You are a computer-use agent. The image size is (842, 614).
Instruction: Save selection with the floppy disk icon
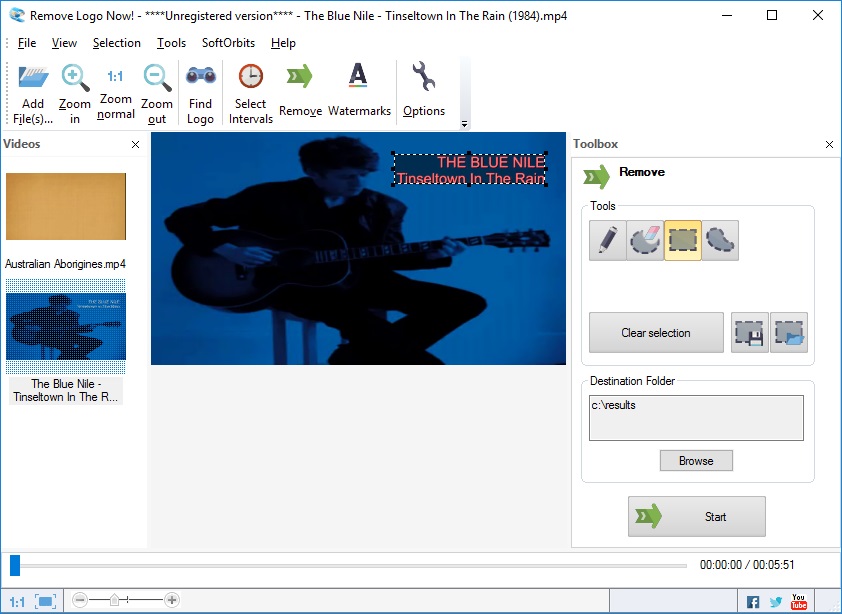[750, 333]
